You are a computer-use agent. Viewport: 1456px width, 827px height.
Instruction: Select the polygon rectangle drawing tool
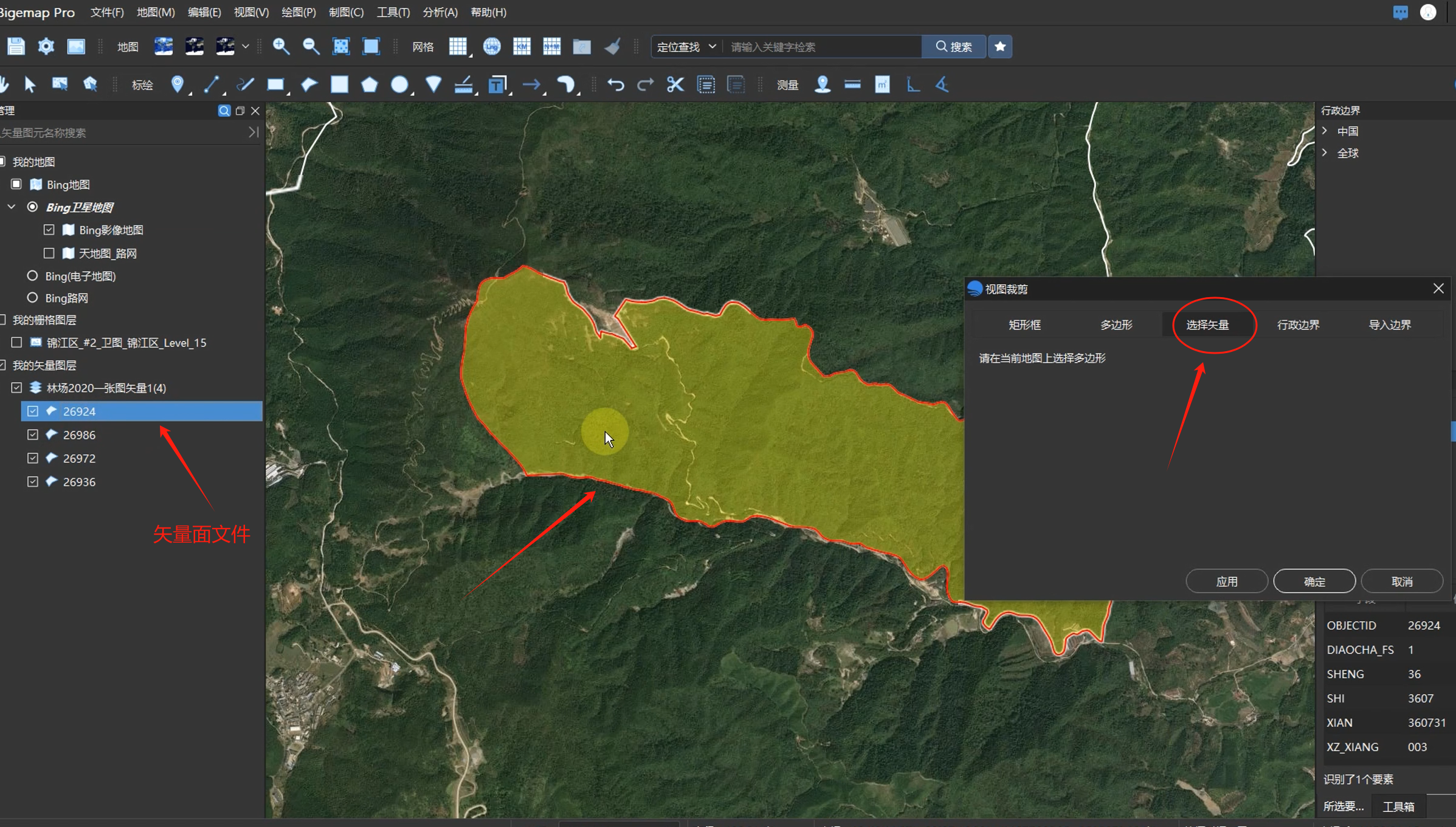click(x=276, y=84)
